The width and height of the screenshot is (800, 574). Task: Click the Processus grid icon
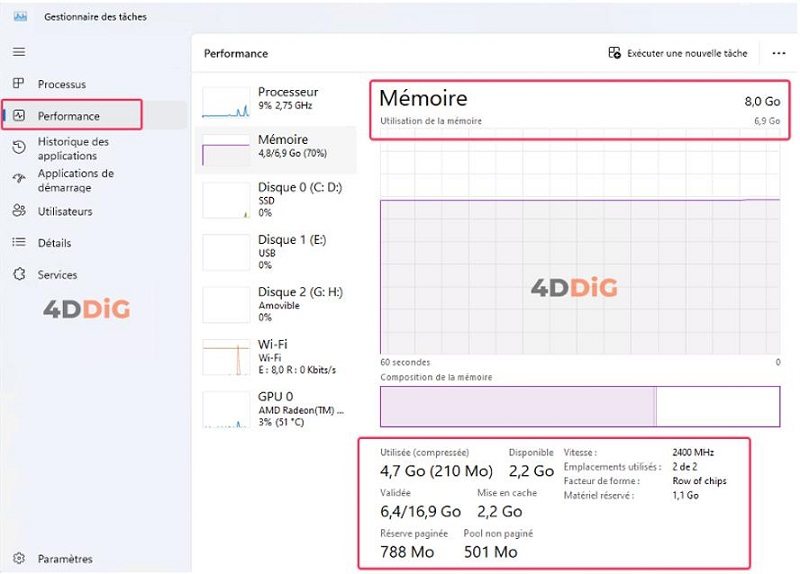pos(19,83)
